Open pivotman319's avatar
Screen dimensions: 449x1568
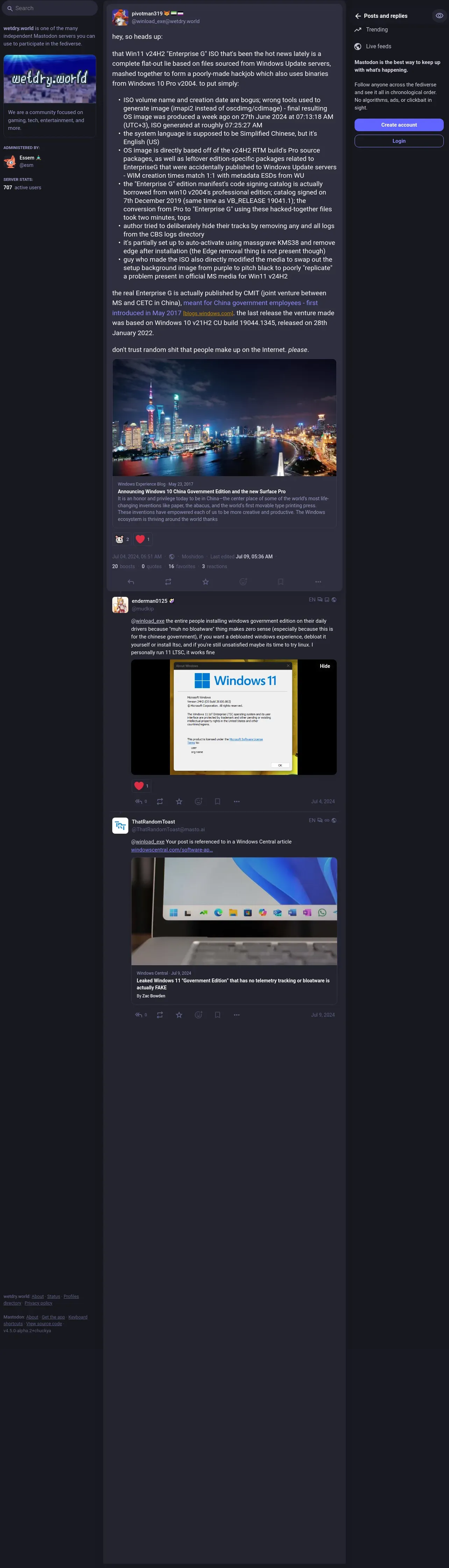click(x=120, y=17)
